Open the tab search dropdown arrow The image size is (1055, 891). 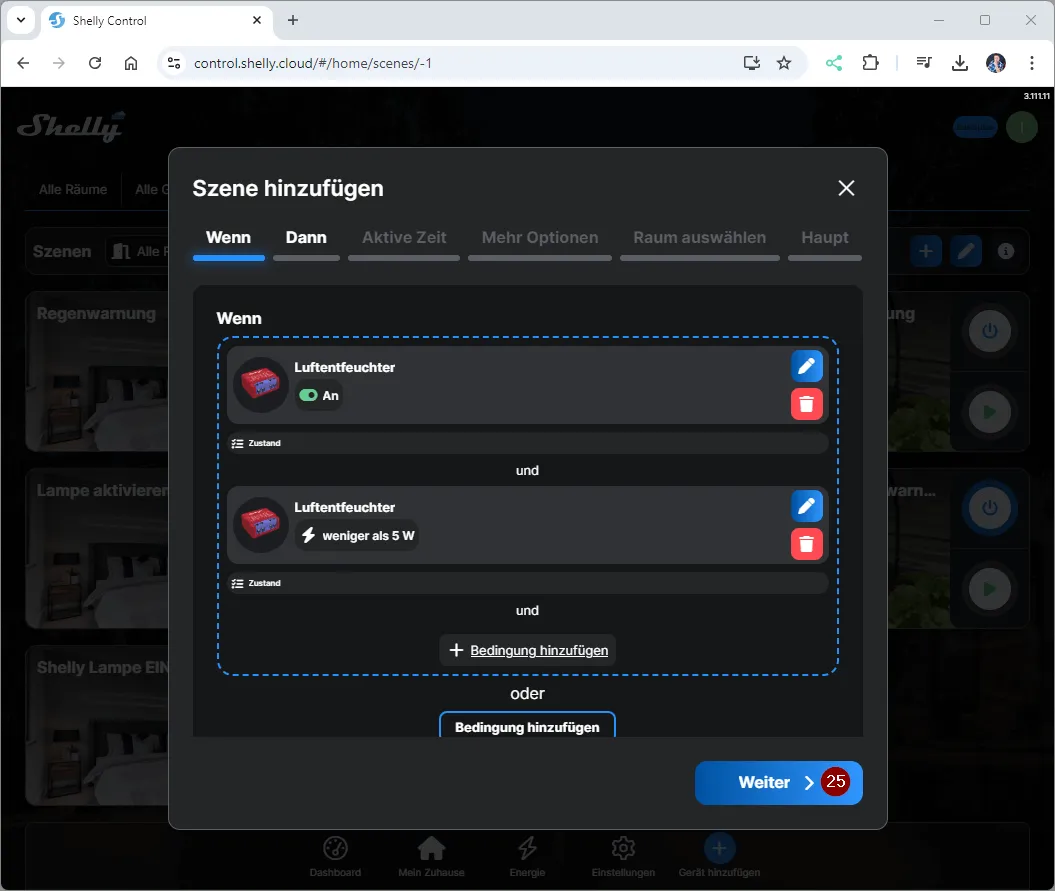(21, 20)
